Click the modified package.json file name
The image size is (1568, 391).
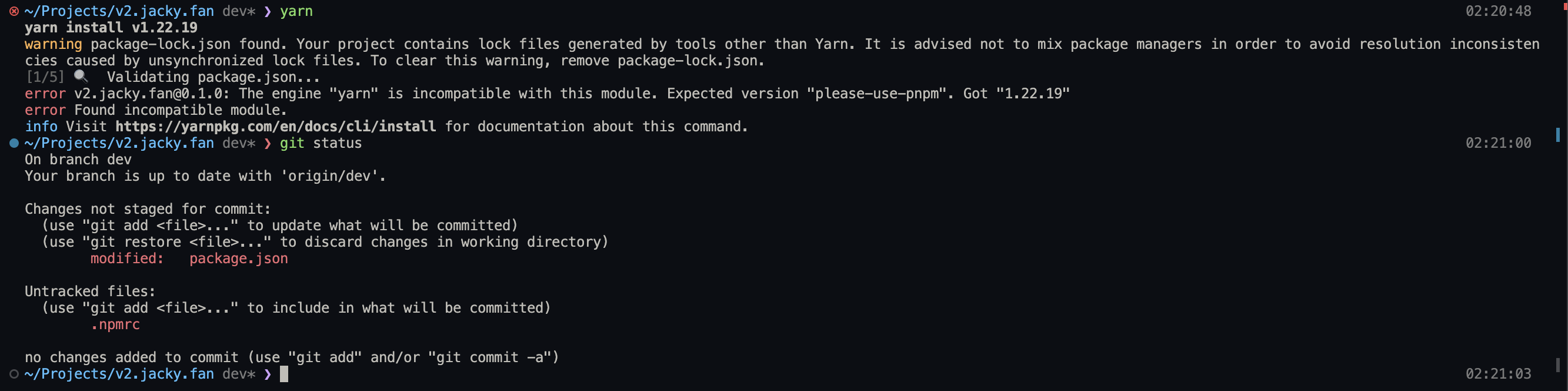(238, 259)
